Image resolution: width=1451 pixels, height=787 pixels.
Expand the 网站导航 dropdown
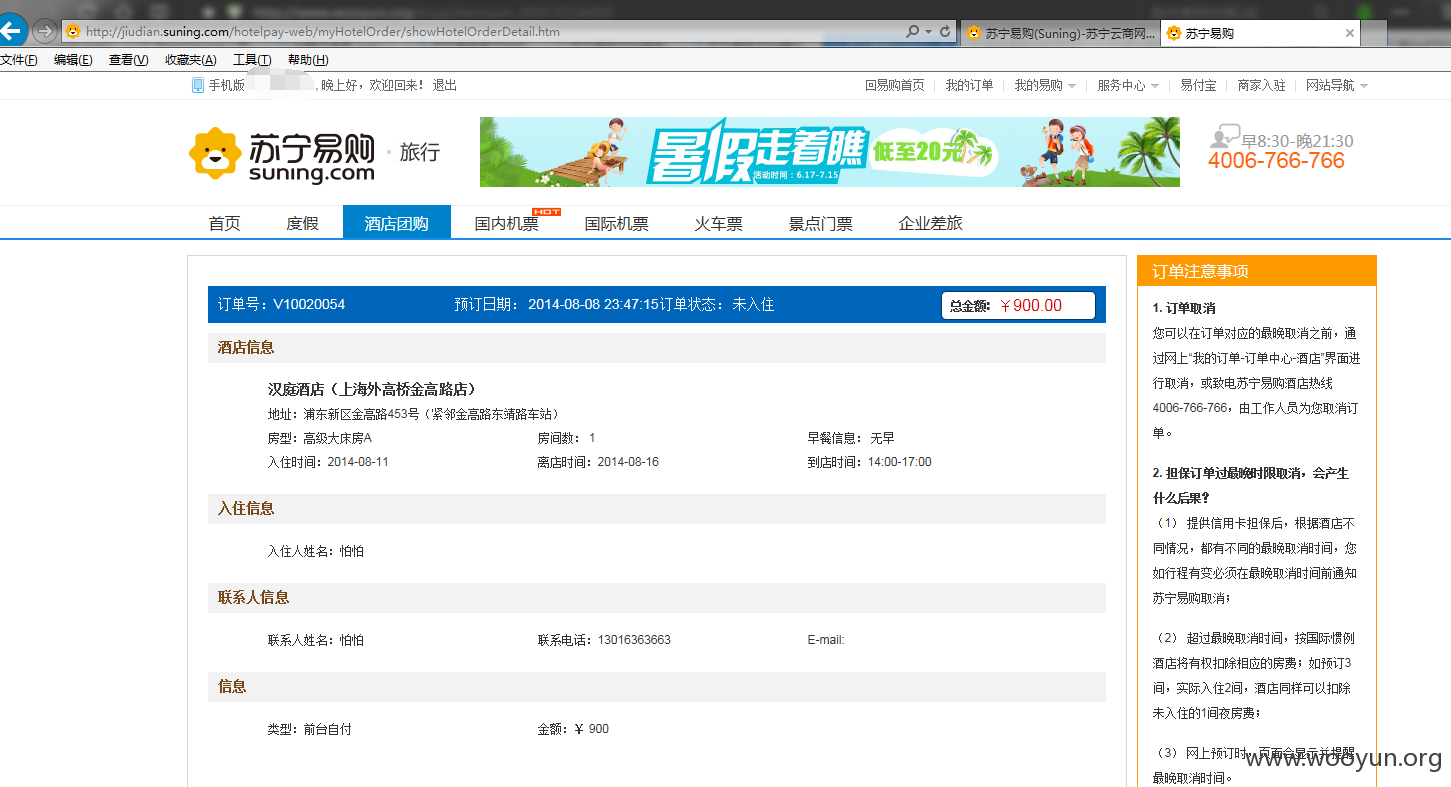click(x=1337, y=85)
